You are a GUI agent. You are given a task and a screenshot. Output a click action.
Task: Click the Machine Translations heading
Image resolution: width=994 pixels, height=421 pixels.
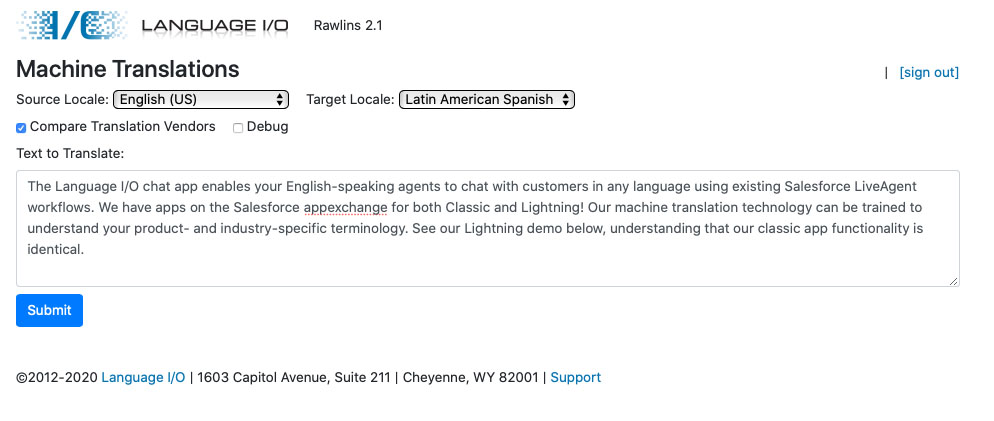[x=128, y=69]
